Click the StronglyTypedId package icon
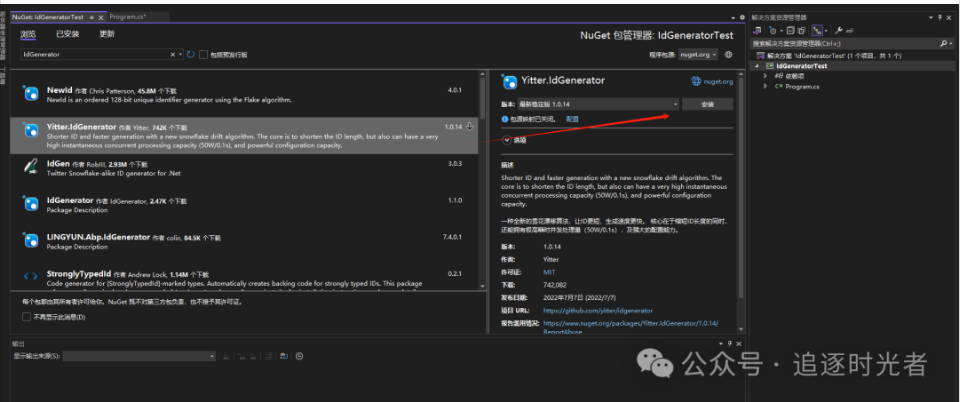This screenshot has width=960, height=402. [x=31, y=275]
